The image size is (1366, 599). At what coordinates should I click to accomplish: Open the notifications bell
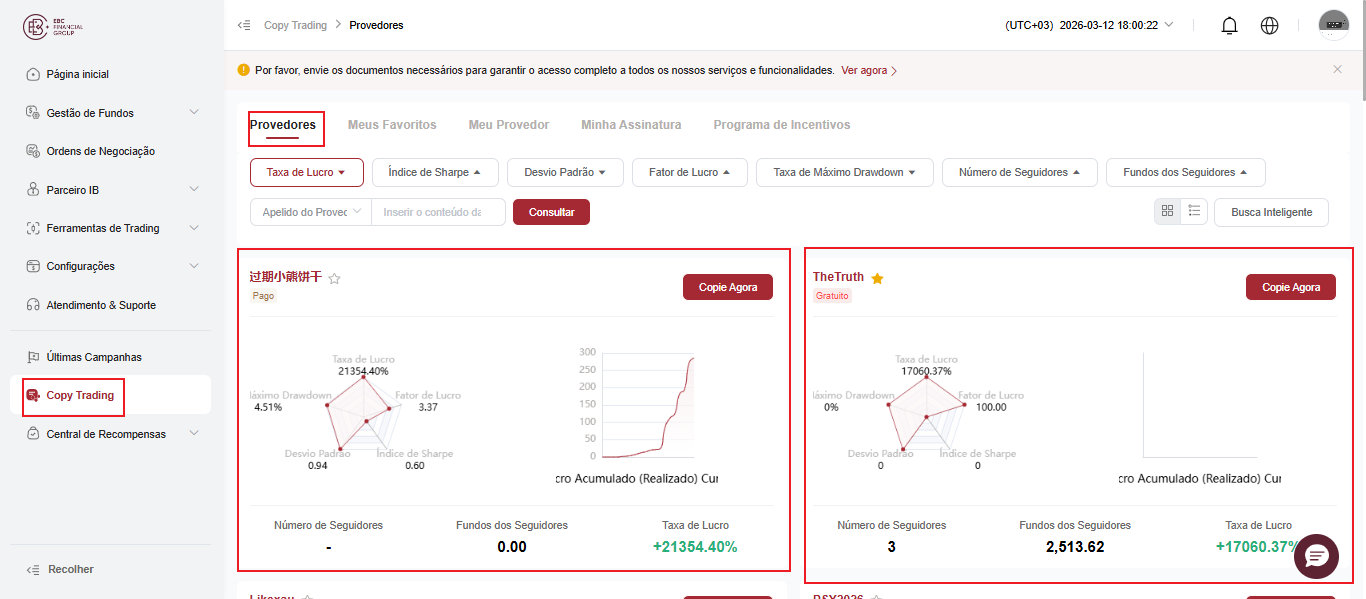tap(1230, 26)
